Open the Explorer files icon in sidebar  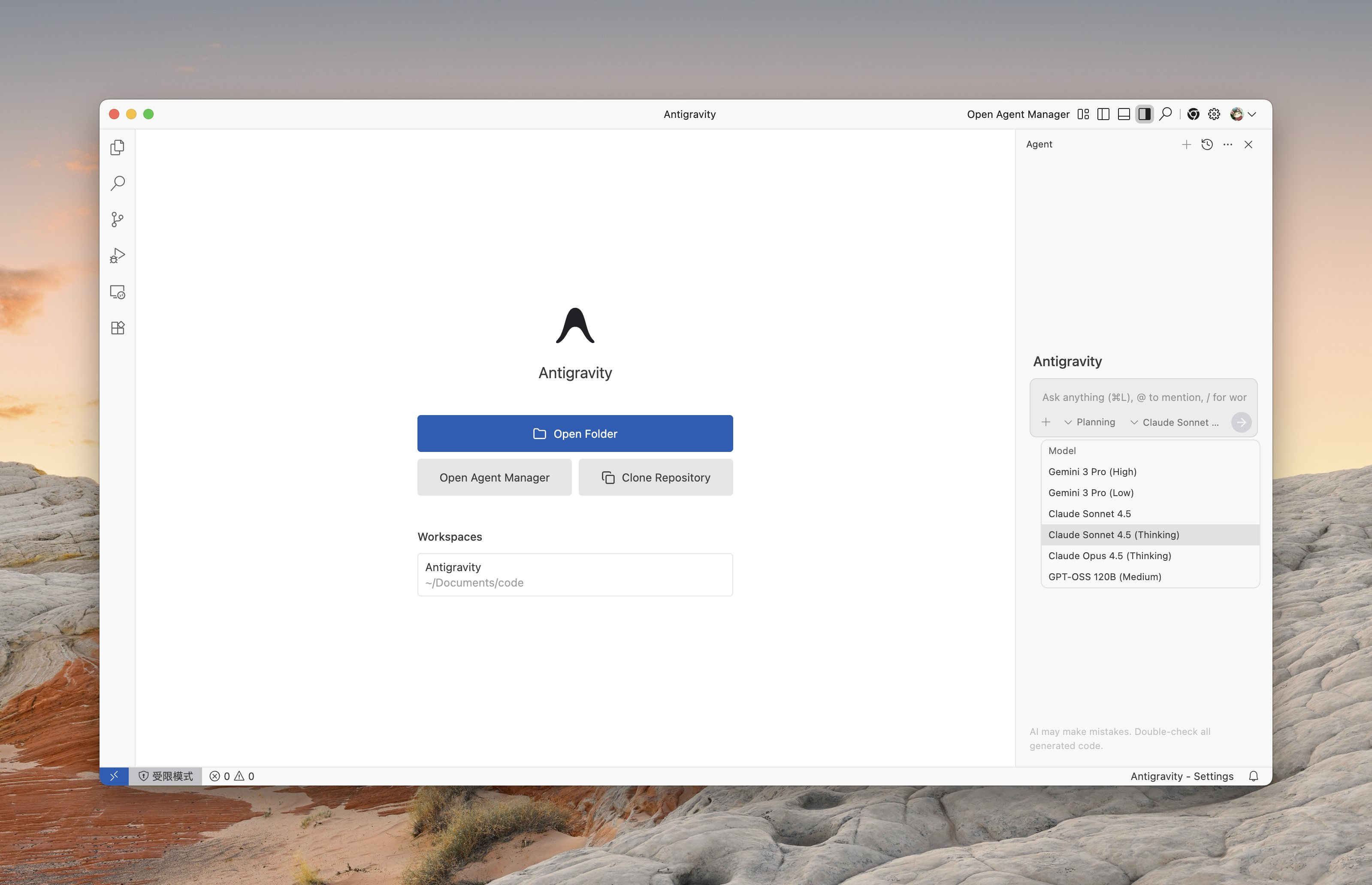pyautogui.click(x=117, y=147)
